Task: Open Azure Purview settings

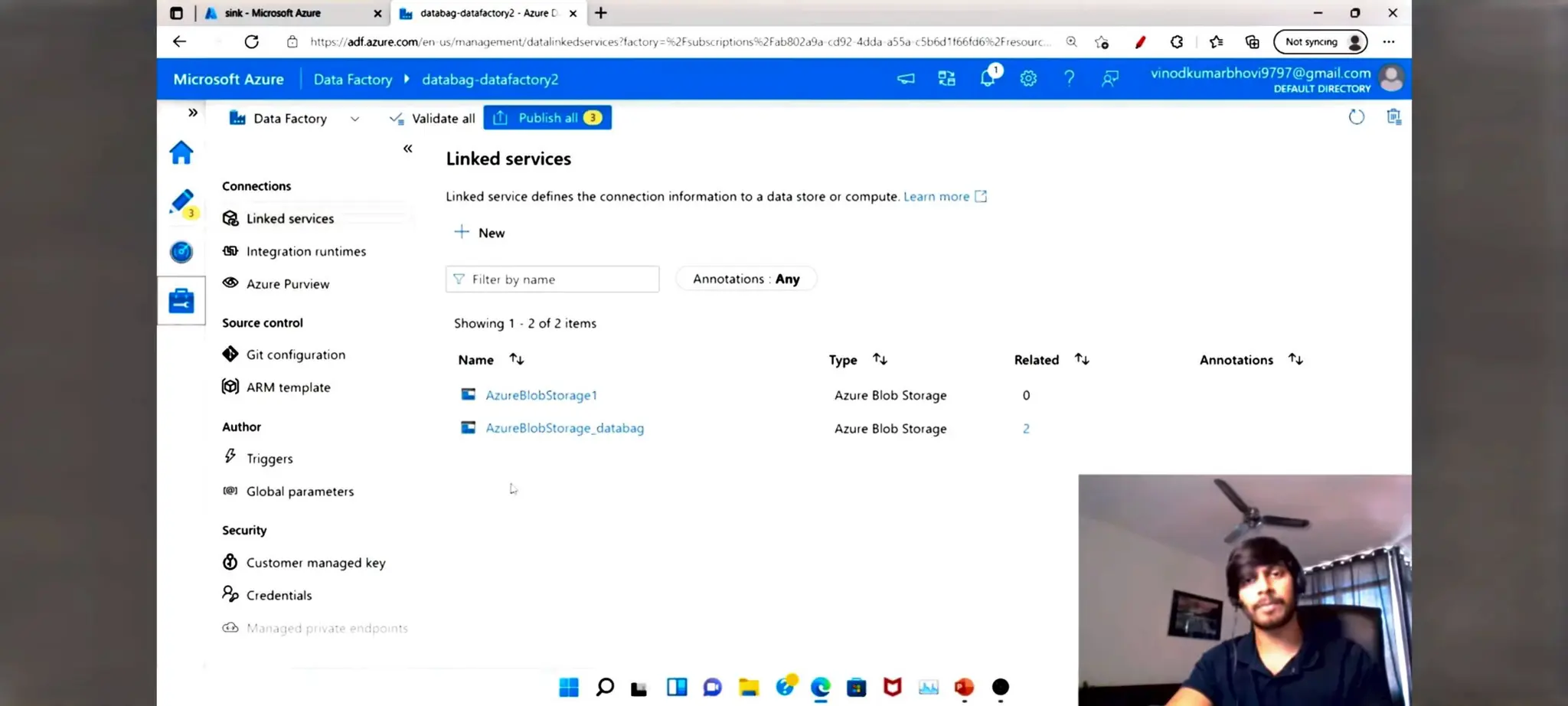Action: click(287, 284)
